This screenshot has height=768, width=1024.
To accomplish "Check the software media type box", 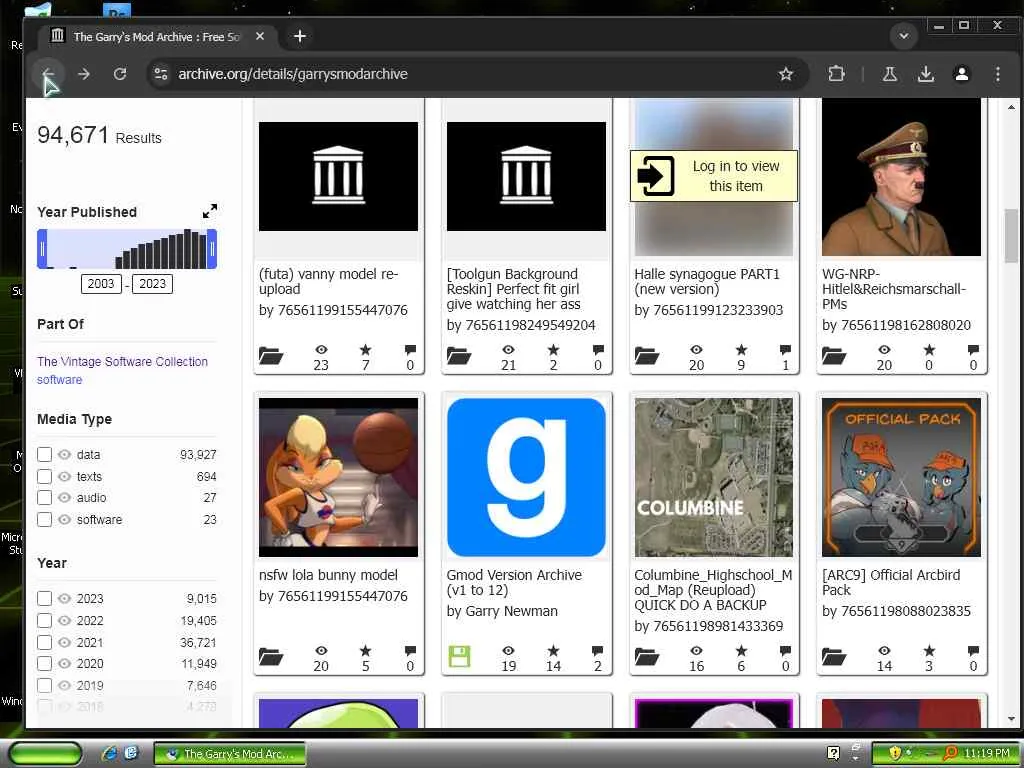I will coord(44,519).
